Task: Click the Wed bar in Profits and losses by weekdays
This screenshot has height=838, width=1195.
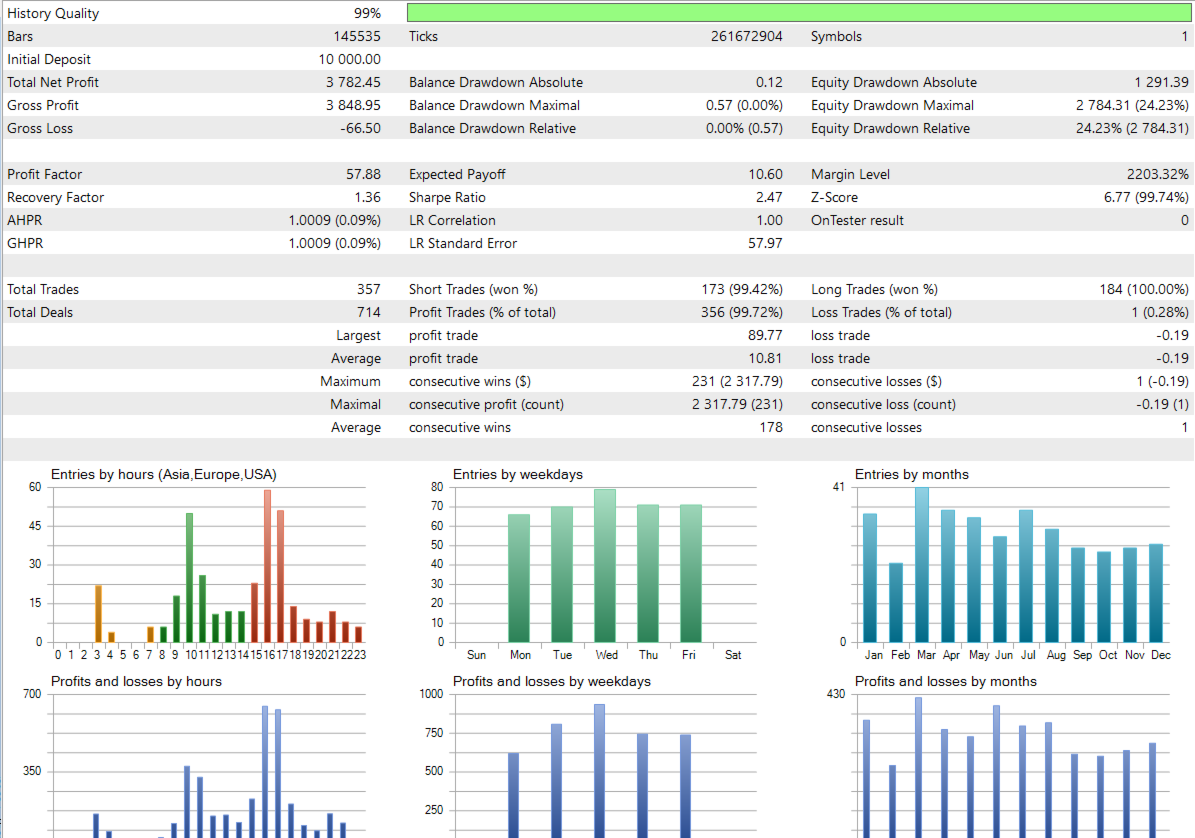Action: [600, 771]
